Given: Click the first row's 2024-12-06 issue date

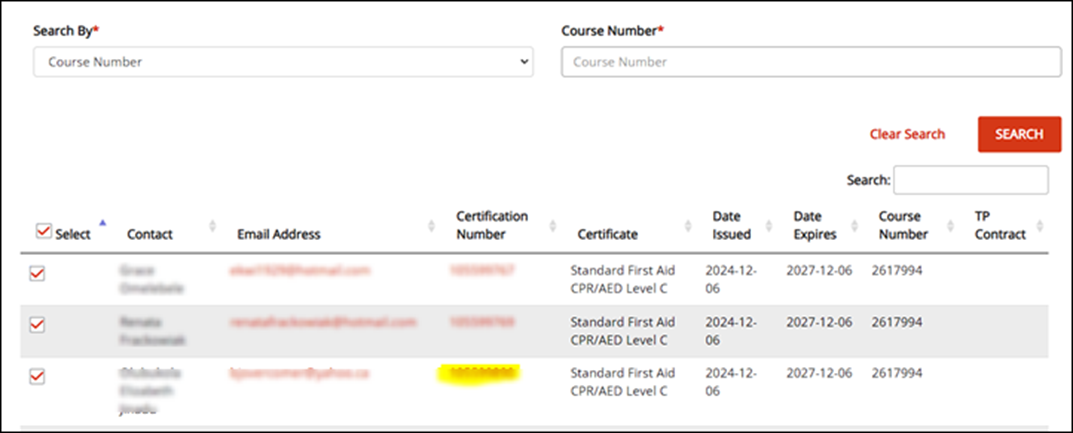Looking at the screenshot, I should [x=731, y=279].
